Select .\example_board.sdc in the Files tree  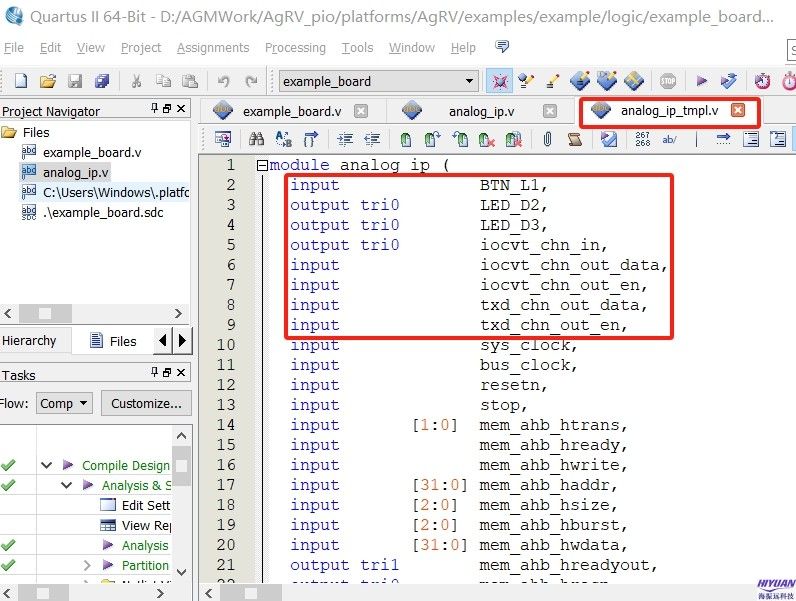tap(103, 212)
